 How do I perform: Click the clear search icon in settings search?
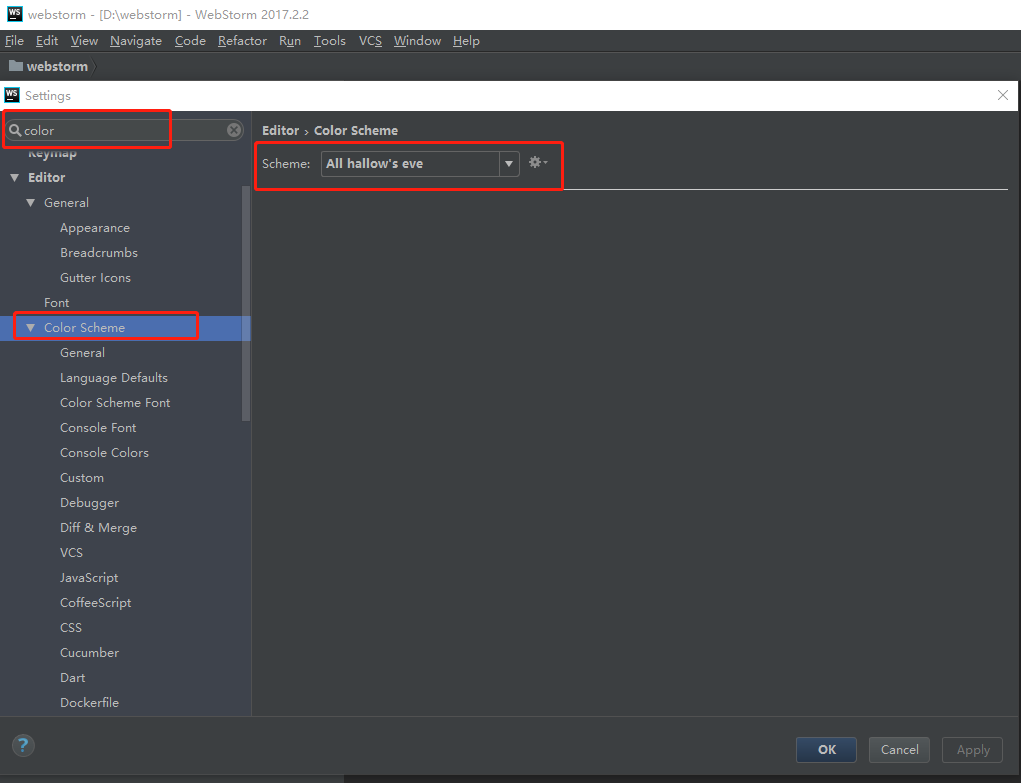click(233, 129)
